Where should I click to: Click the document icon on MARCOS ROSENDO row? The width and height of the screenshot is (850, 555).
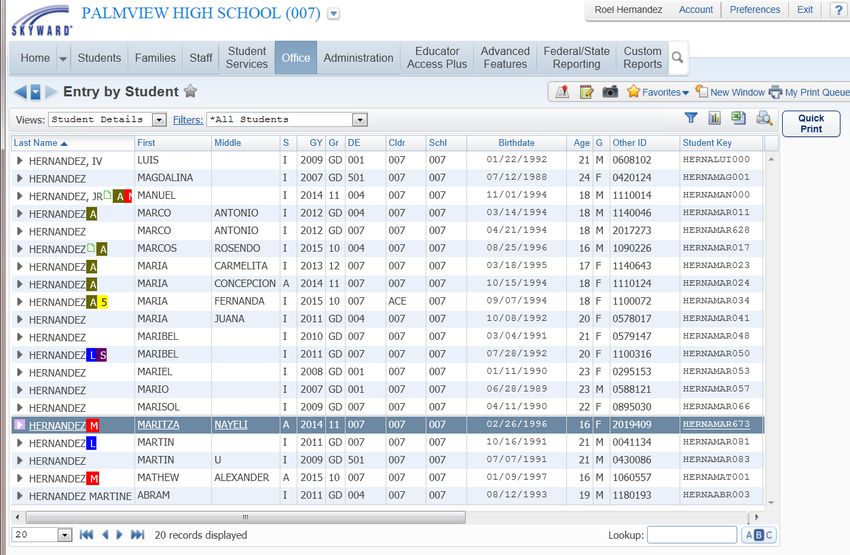coord(92,248)
